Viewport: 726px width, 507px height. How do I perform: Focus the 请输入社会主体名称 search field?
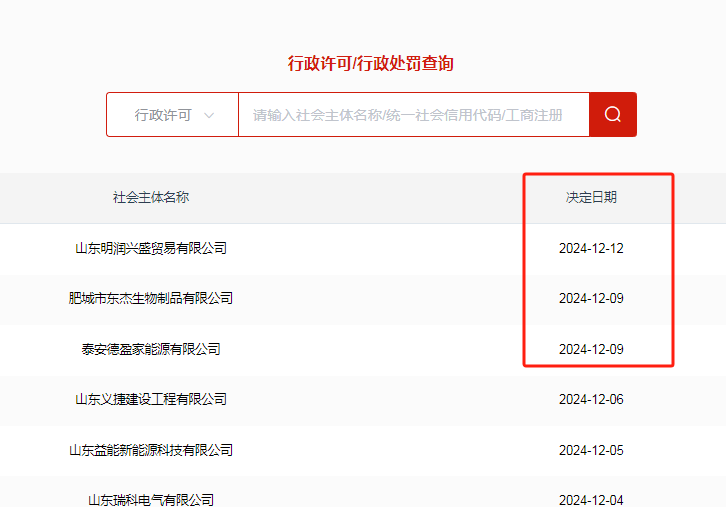[413, 114]
